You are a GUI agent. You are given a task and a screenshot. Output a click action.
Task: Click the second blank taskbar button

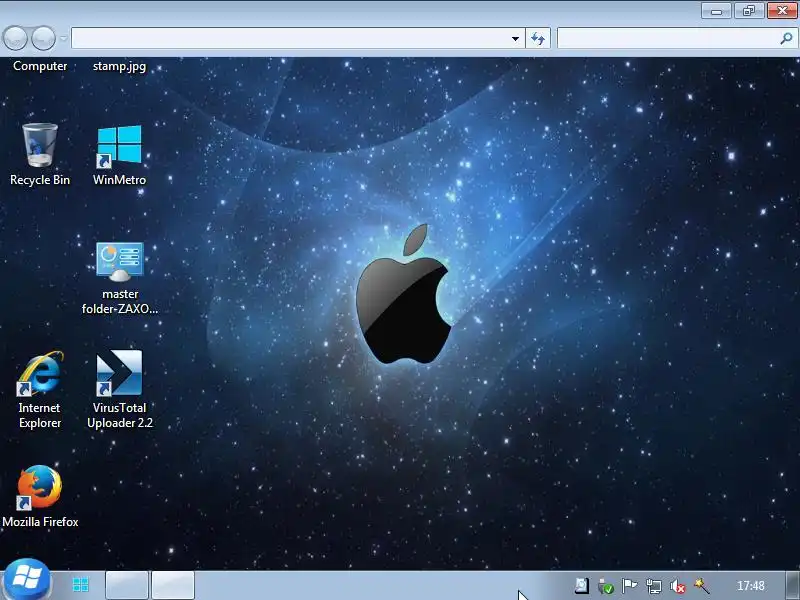pyautogui.click(x=173, y=585)
